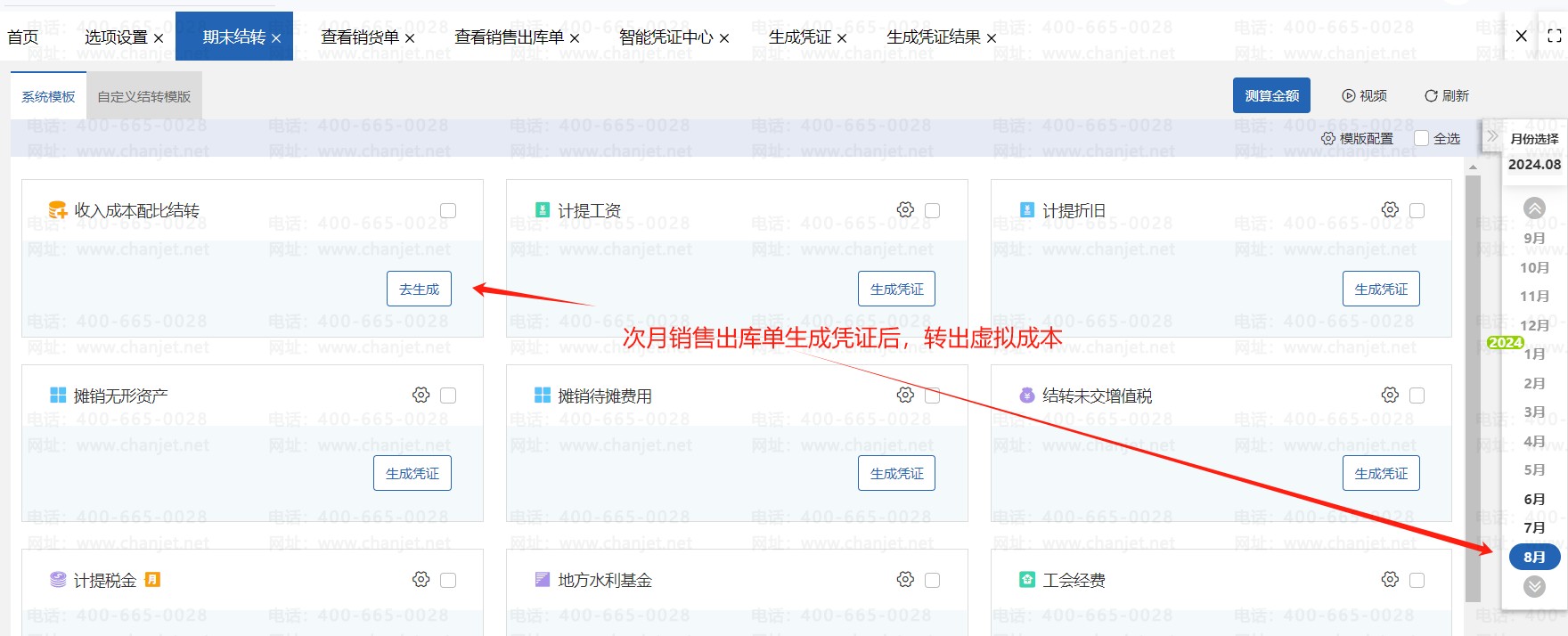Click 去生成 on 收入成本配比结转
This screenshot has height=636, width=1568.
(x=419, y=289)
